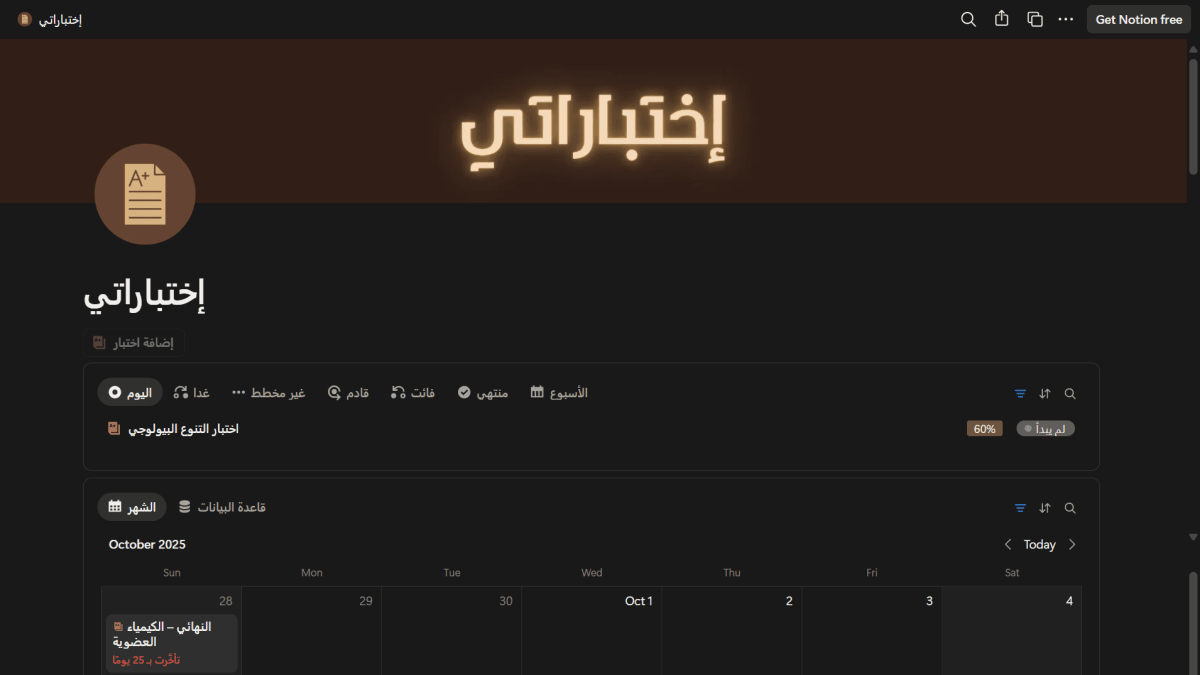Screen dimensions: 1200x675
Task: Click the share icon in the top bar
Action: pos(1001,19)
